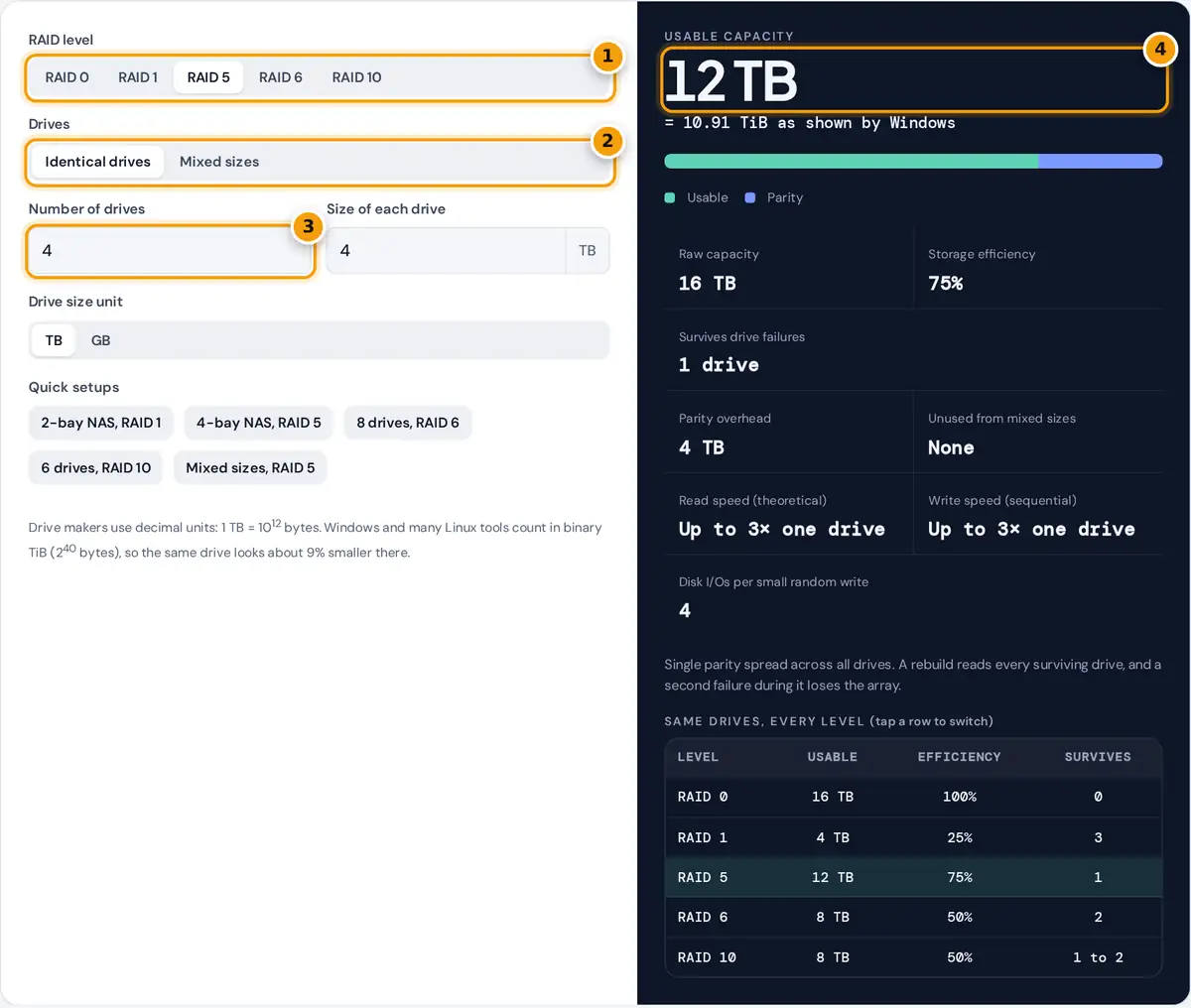Apply 6 drives, RAID 10 quick setup
Image resolution: width=1191 pixels, height=1008 pixels.
pyautogui.click(x=96, y=468)
